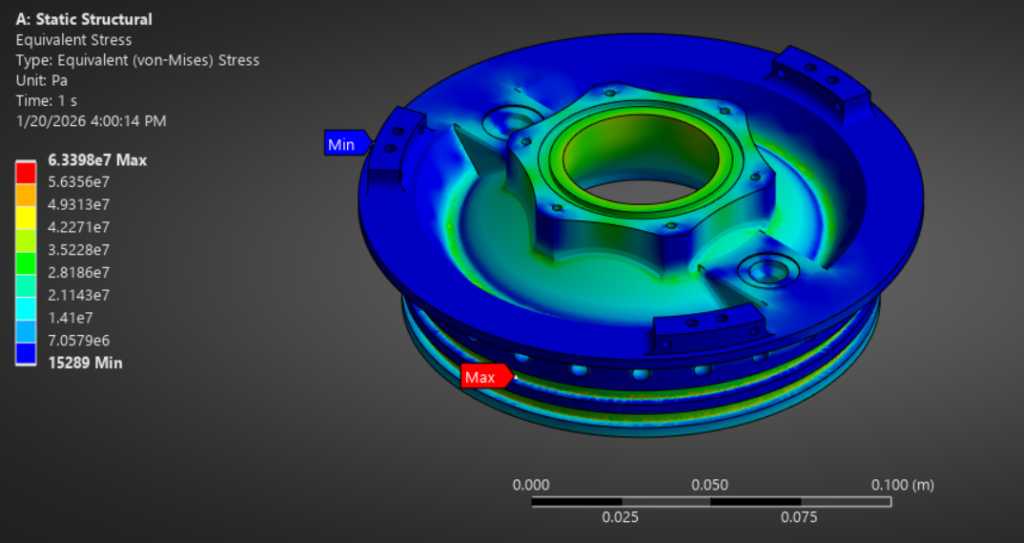
Task: Select the 15289 Min legend value
Action: (x=85, y=363)
